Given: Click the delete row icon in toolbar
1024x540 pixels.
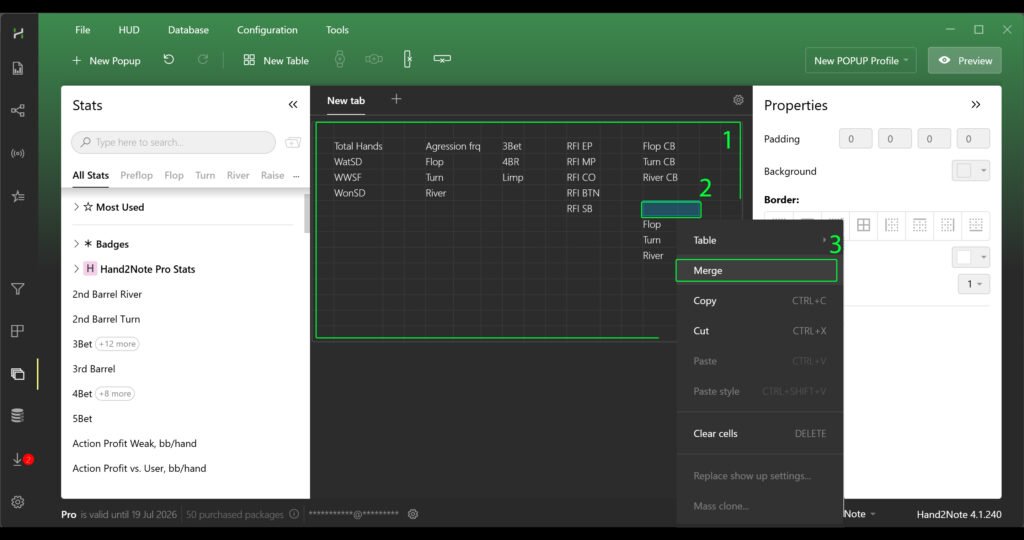Looking at the screenshot, I should tap(441, 60).
